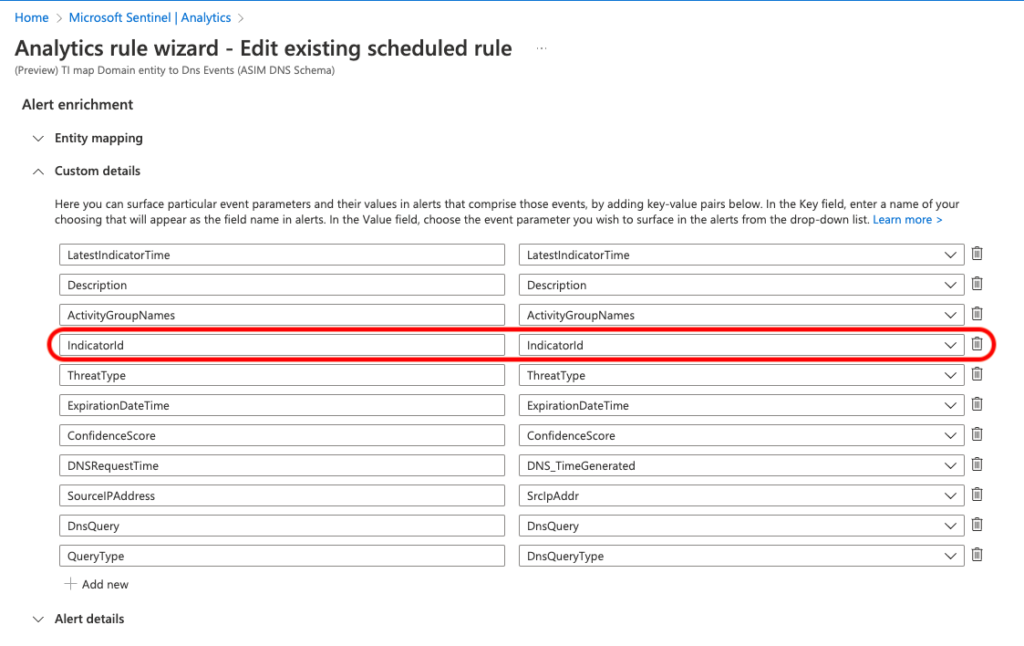Viewport: 1024px width, 646px height.
Task: Open the DnsQuery value dropdown
Action: click(741, 525)
